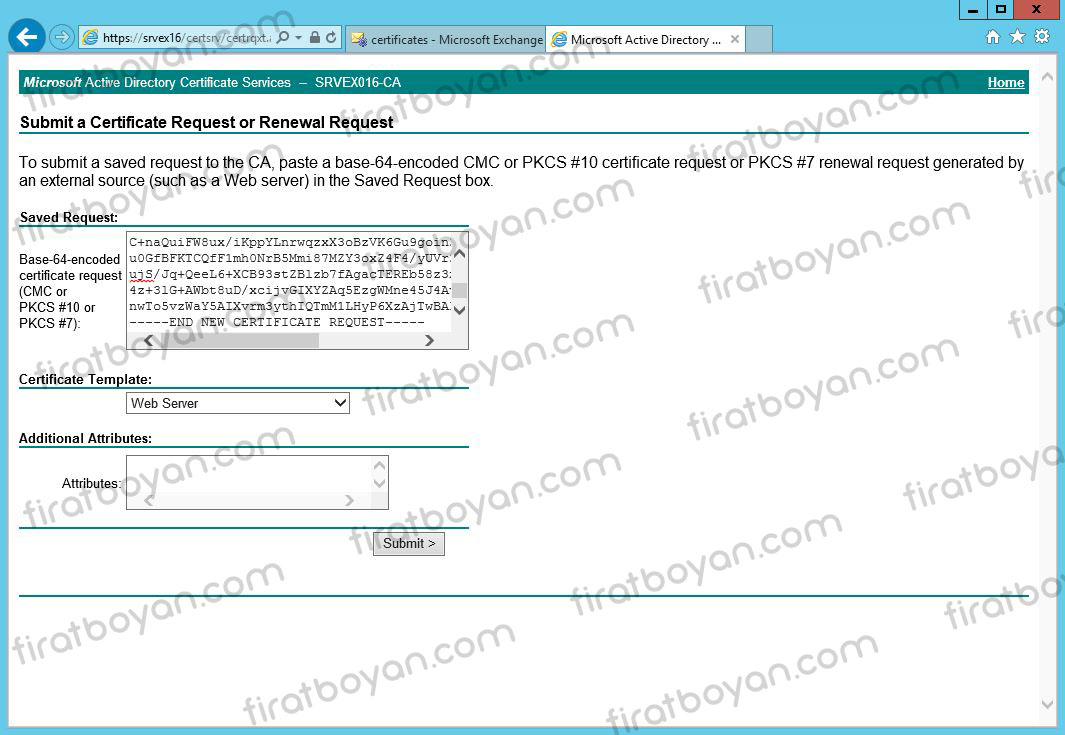Open the Certificate Template dropdown
This screenshot has width=1065, height=735.
click(x=238, y=403)
